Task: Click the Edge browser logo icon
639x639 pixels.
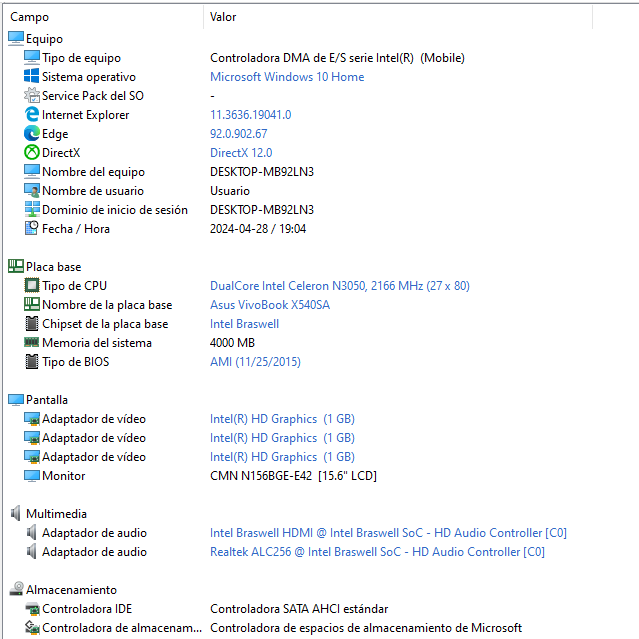Action: coord(32,133)
